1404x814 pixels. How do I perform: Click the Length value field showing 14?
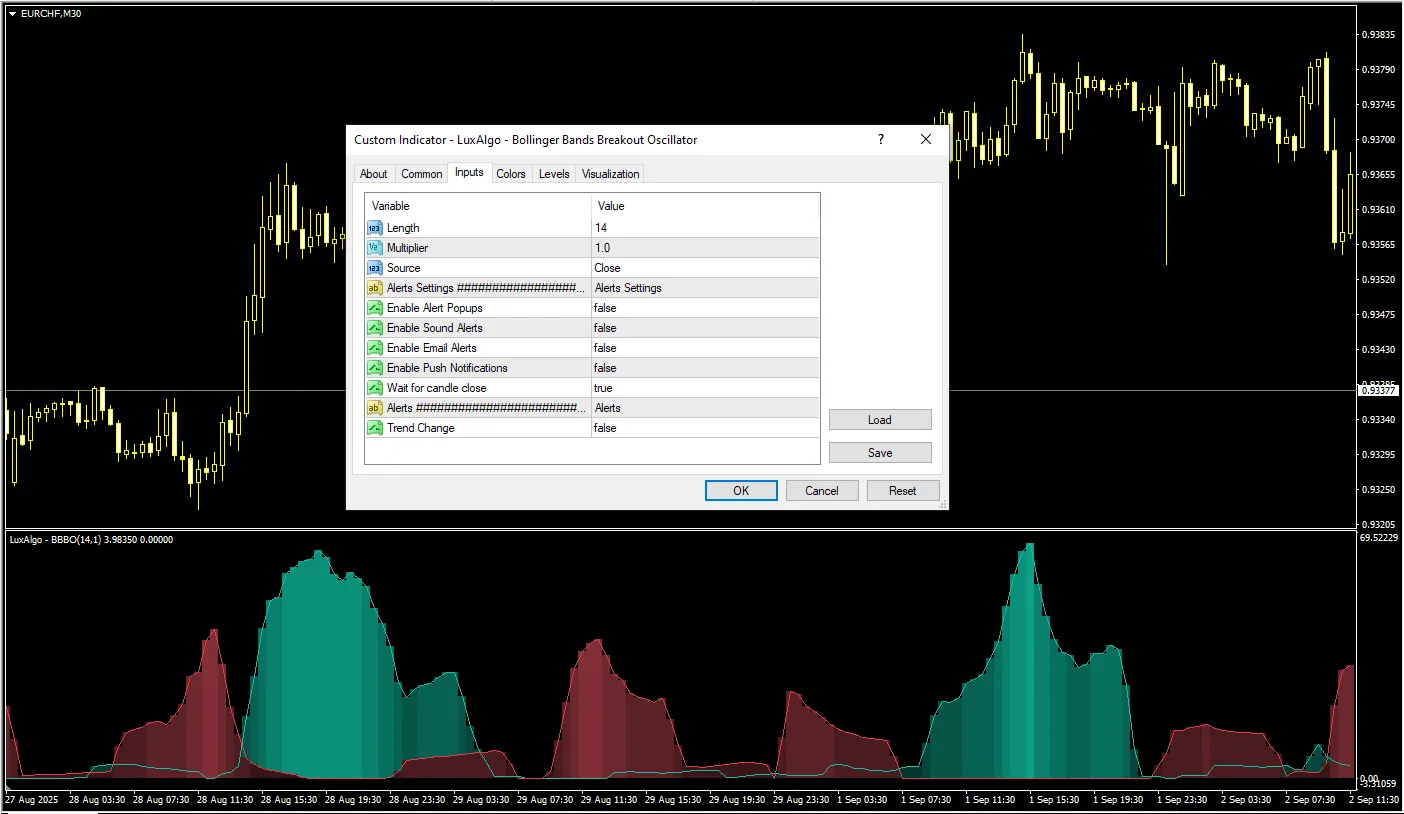pyautogui.click(x=700, y=228)
